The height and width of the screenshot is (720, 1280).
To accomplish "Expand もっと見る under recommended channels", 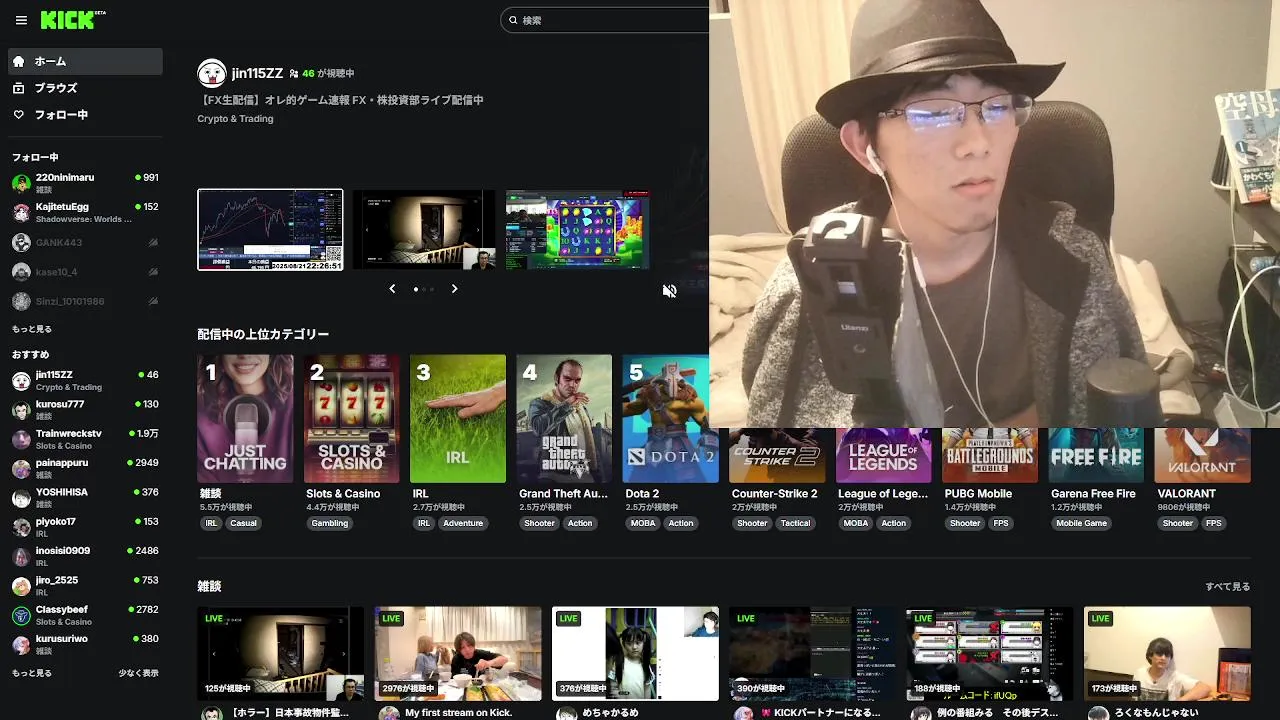I will [x=32, y=673].
